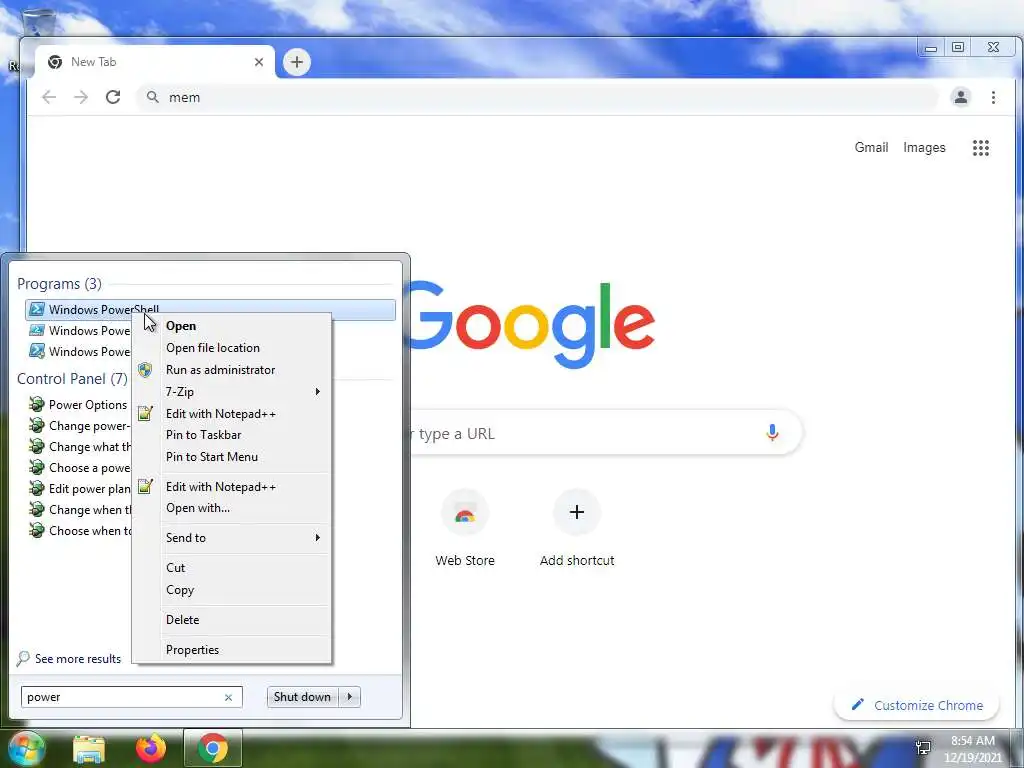This screenshot has width=1024, height=768.
Task: Choose Cut in the context menu
Action: pos(232,568)
